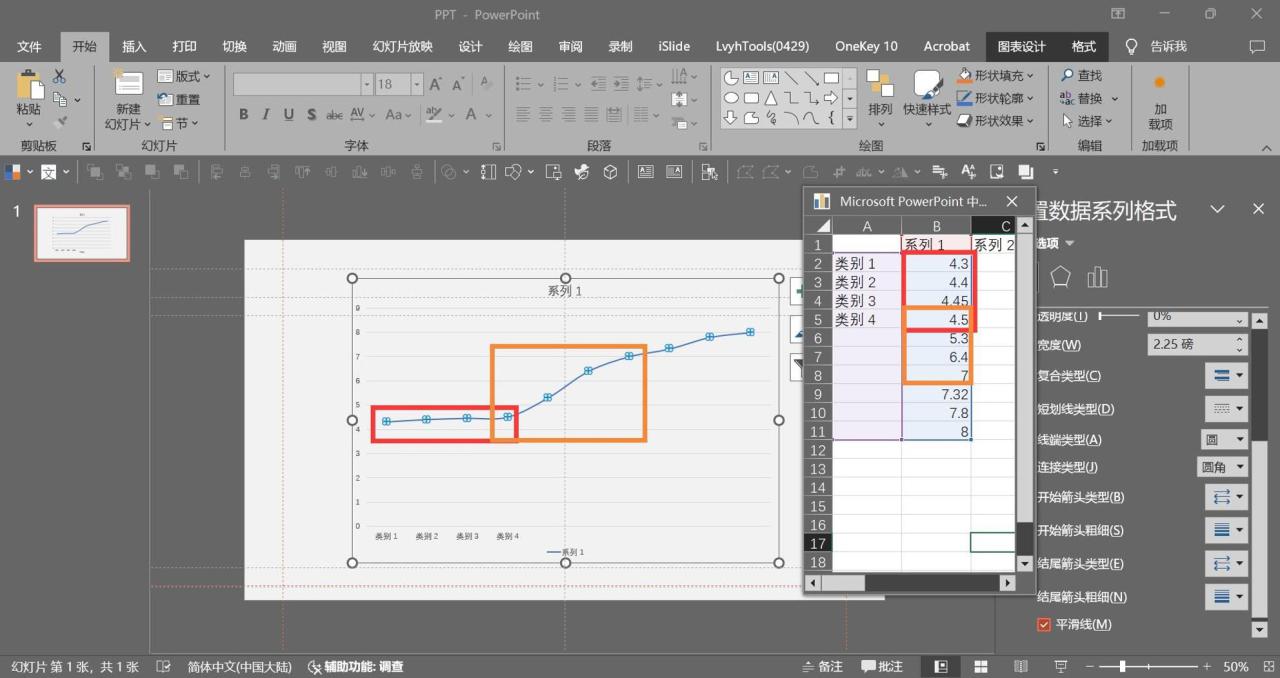This screenshot has width=1280, height=678.
Task: Click the Notes (备注) button in status bar
Action: 822,666
